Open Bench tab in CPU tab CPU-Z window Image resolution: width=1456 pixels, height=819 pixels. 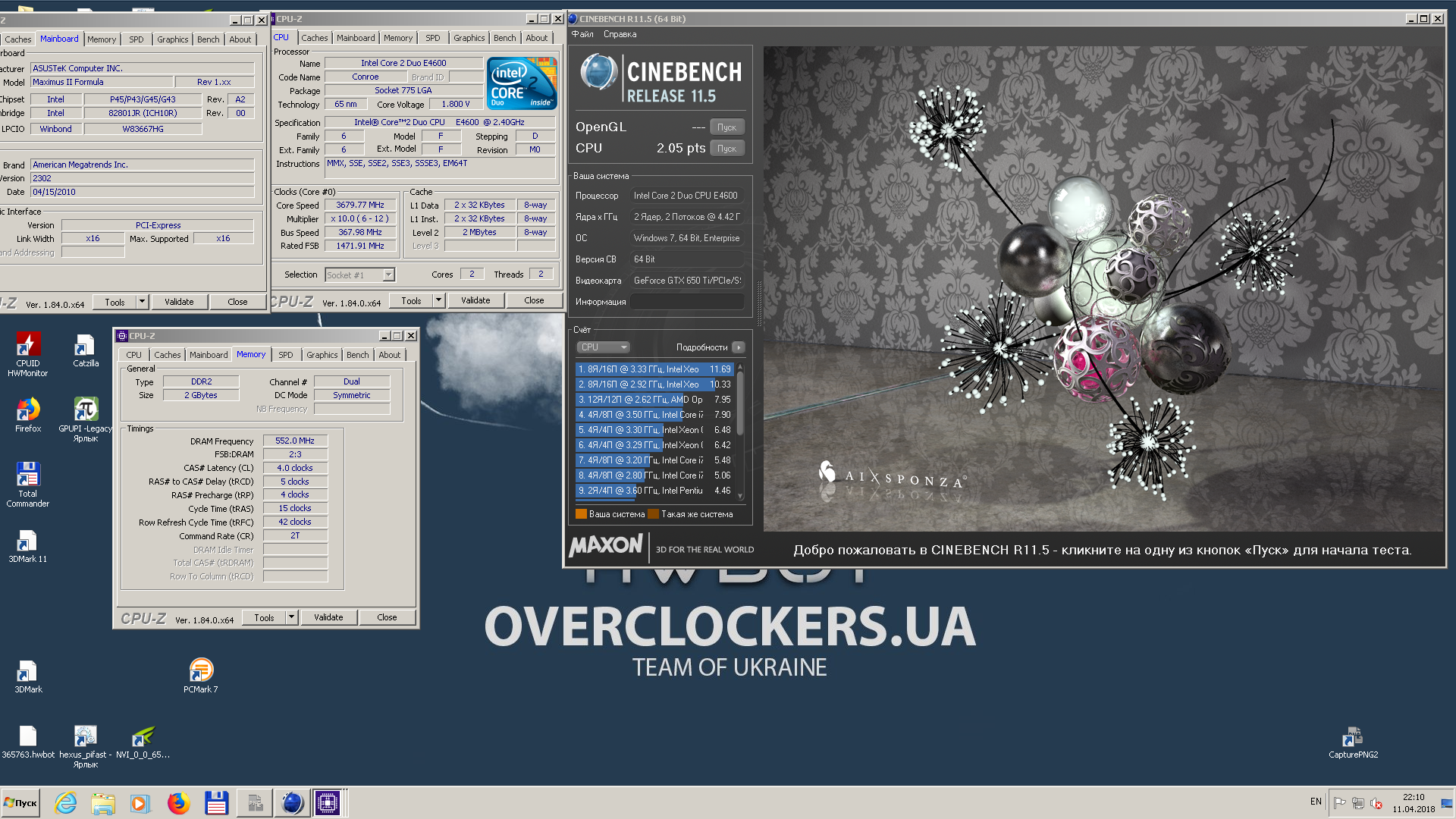click(504, 38)
